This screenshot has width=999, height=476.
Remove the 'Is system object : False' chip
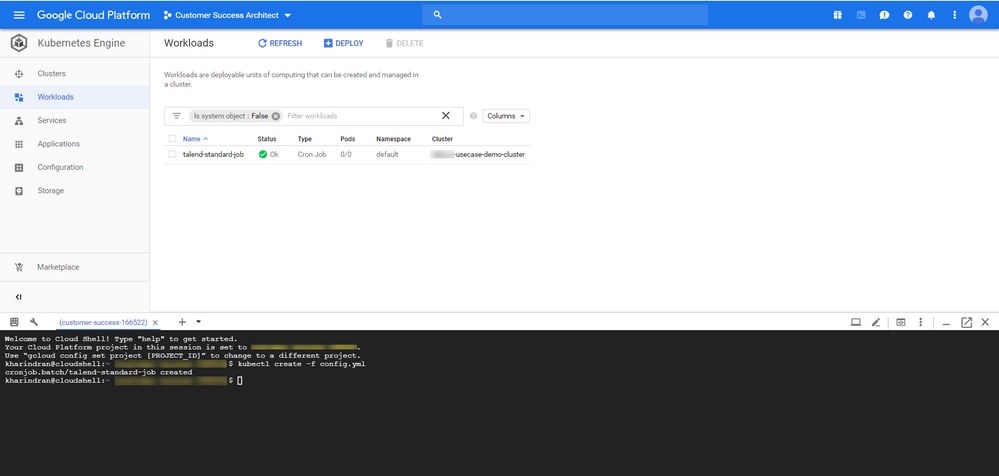pos(276,116)
